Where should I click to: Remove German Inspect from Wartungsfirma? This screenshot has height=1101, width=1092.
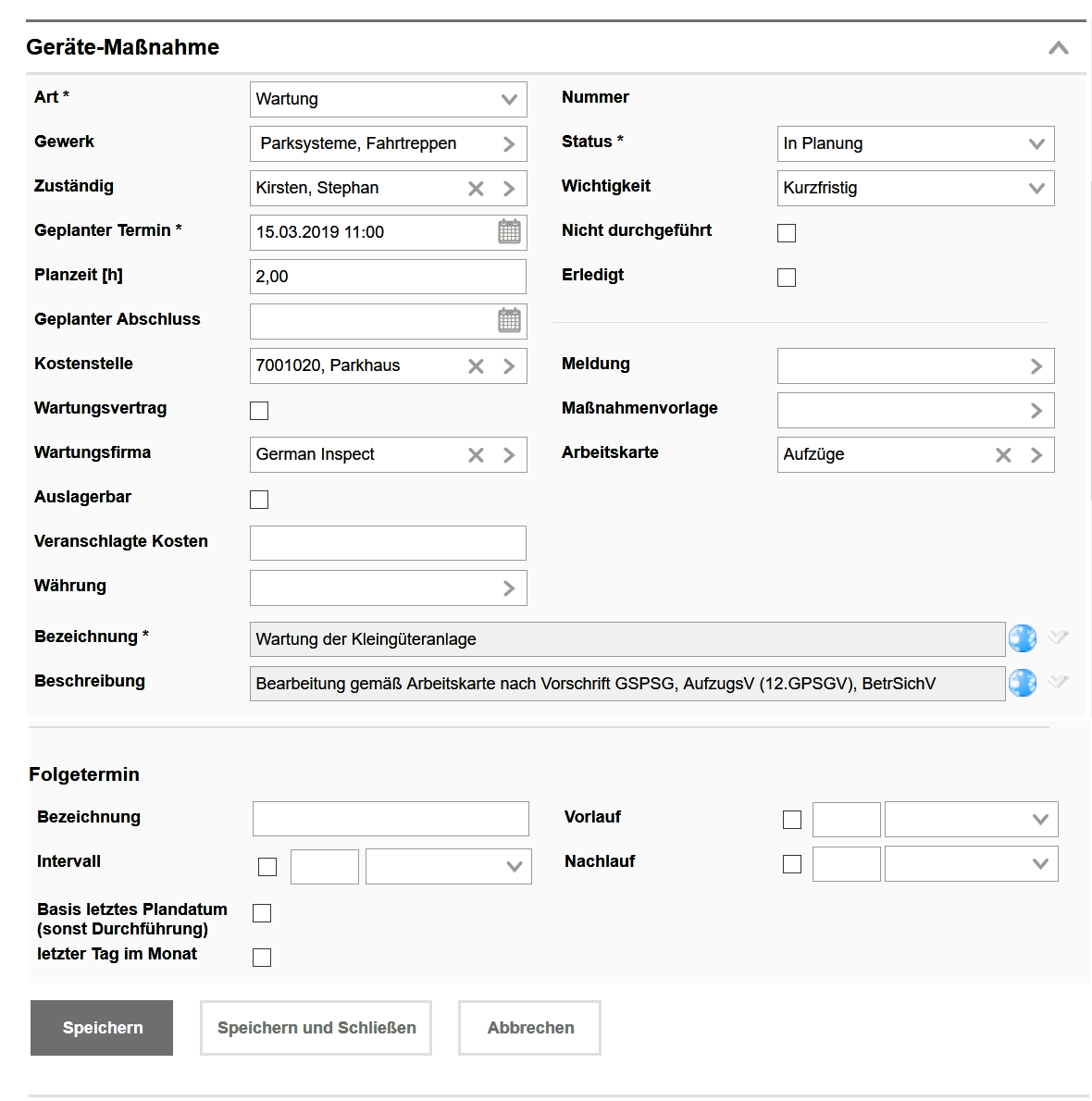[x=476, y=455]
